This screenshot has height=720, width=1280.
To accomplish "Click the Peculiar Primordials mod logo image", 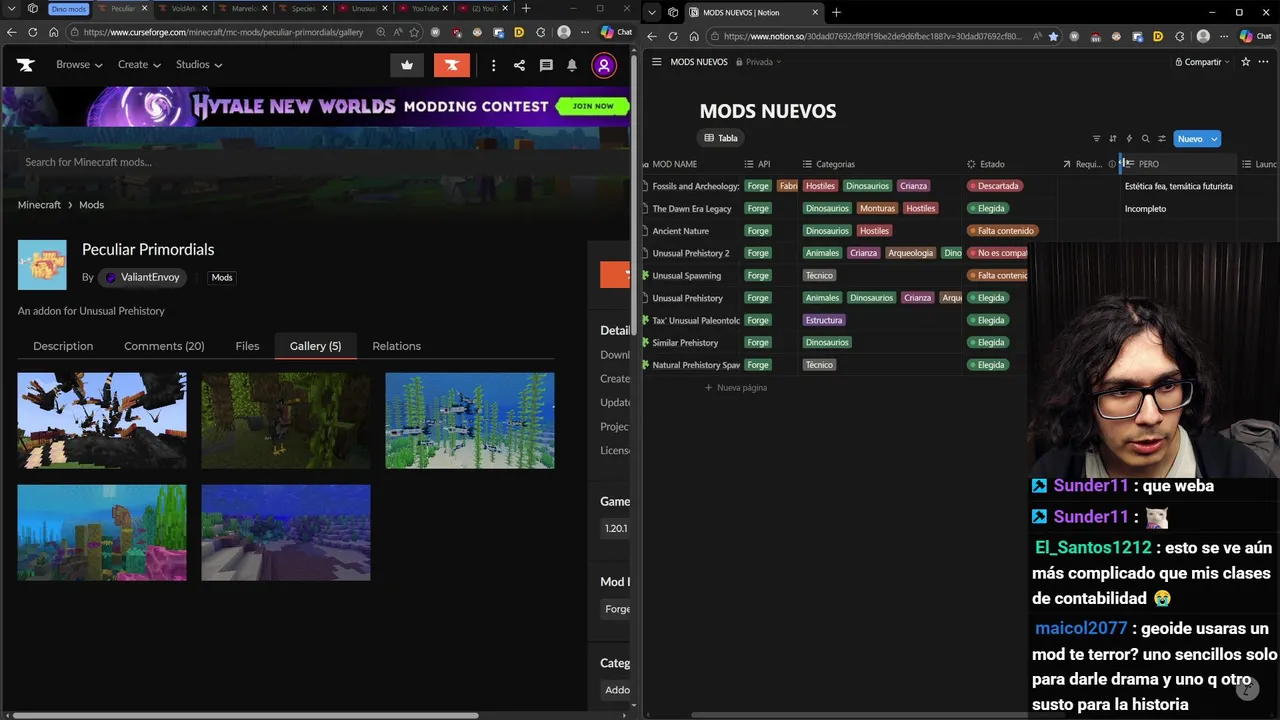I will [42, 265].
